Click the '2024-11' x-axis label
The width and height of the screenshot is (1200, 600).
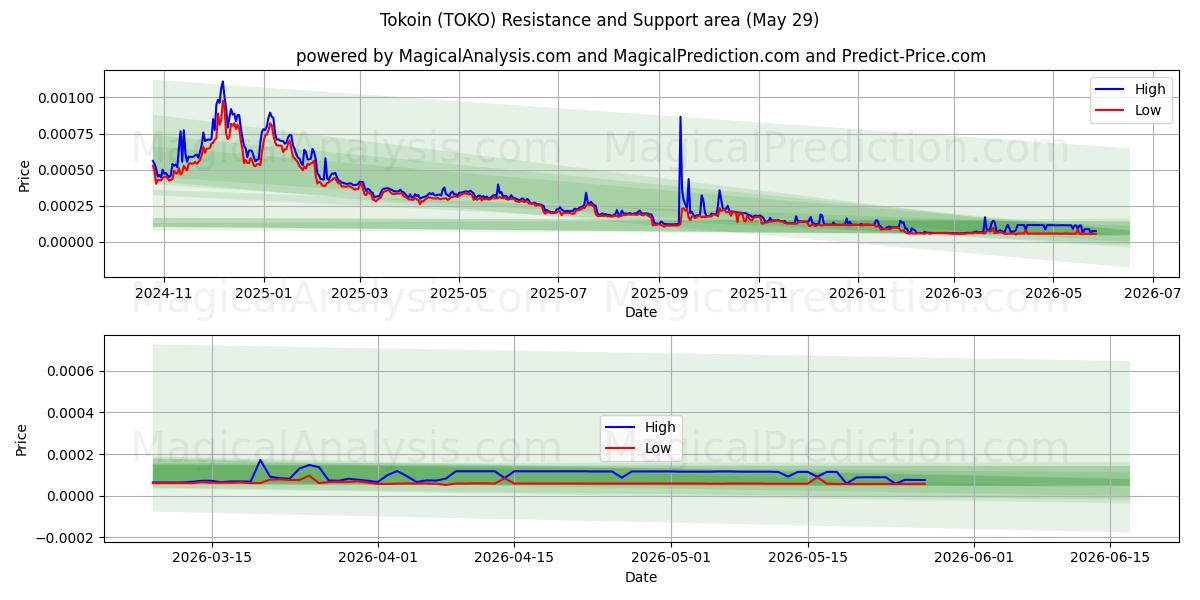(163, 294)
